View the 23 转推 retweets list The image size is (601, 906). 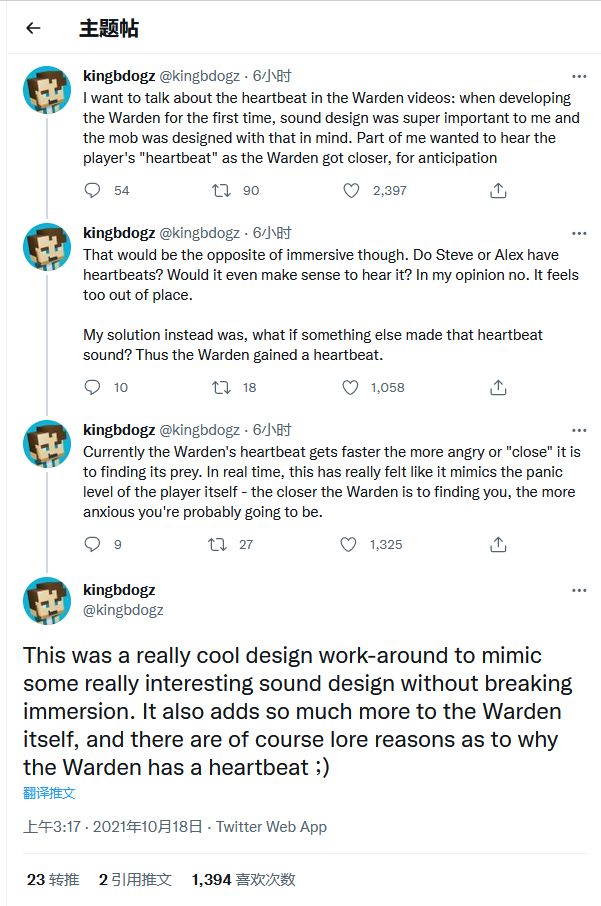(53, 880)
